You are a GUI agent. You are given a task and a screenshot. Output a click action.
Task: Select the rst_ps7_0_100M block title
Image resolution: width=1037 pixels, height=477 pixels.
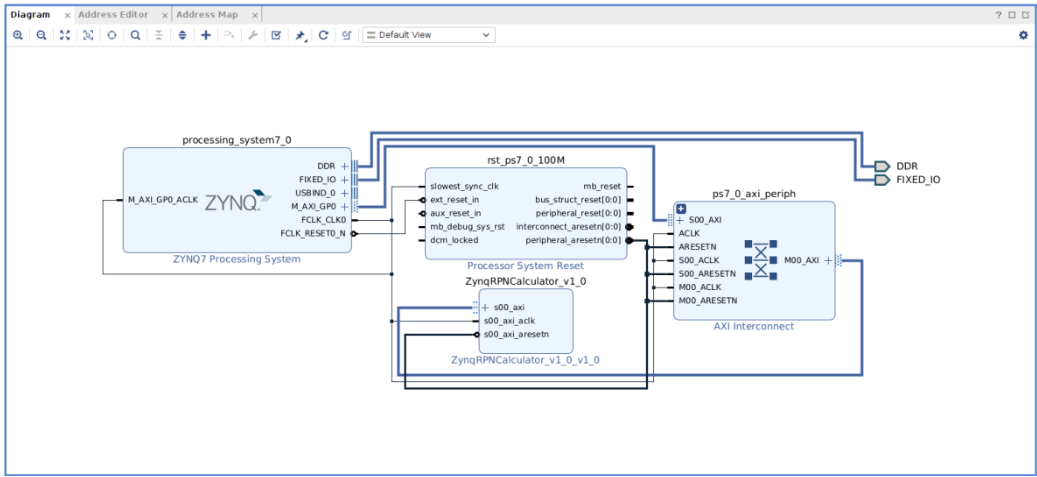tap(525, 159)
